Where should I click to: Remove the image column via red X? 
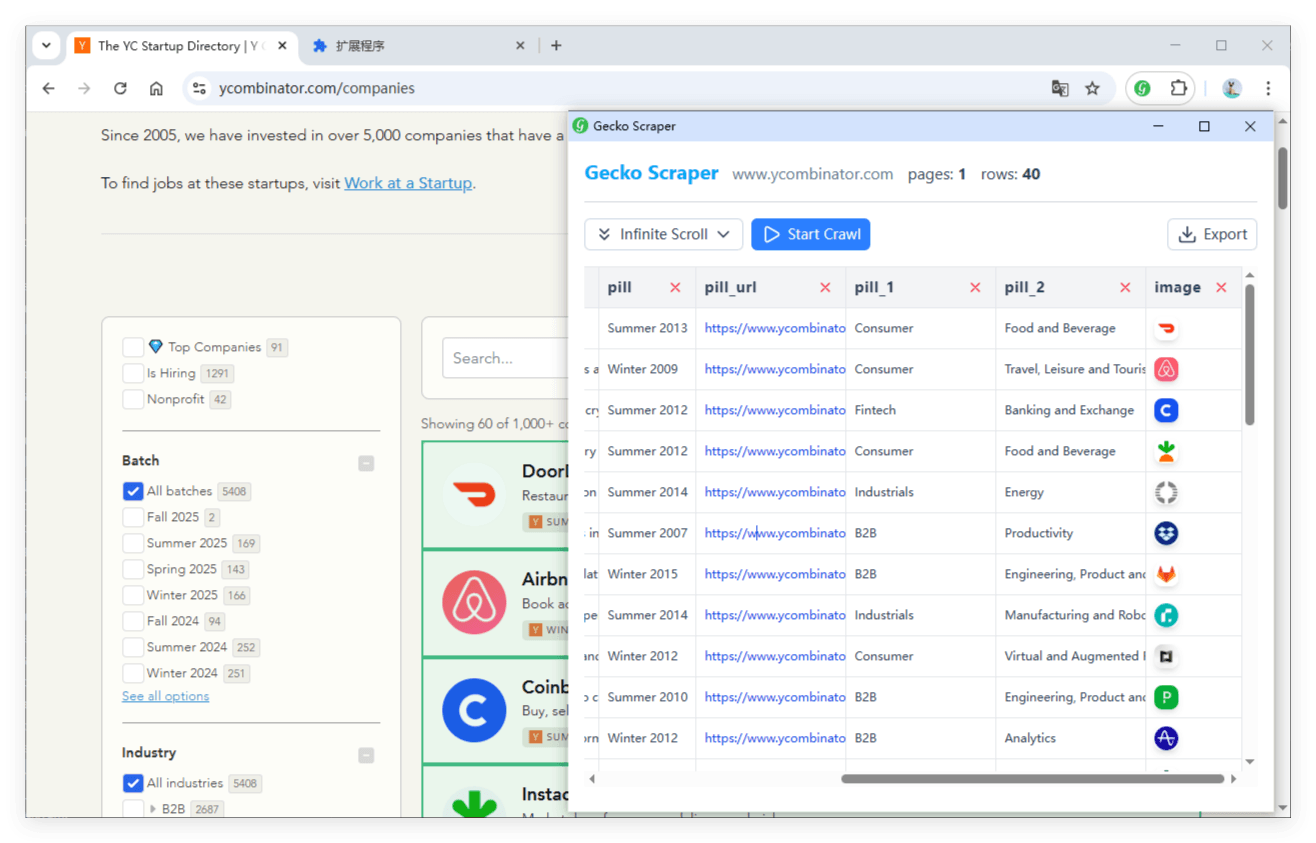[1221, 288]
